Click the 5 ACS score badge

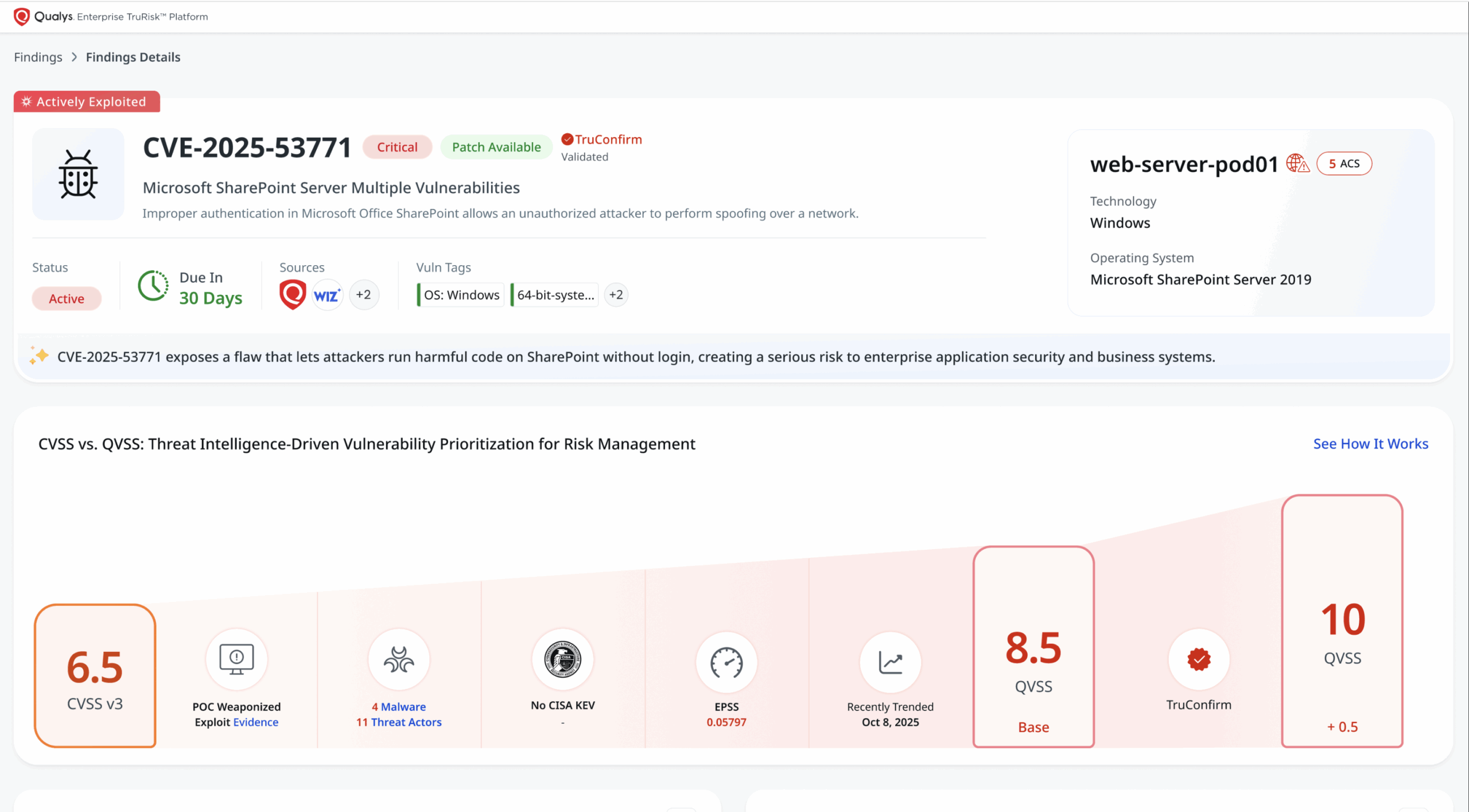pos(1344,164)
